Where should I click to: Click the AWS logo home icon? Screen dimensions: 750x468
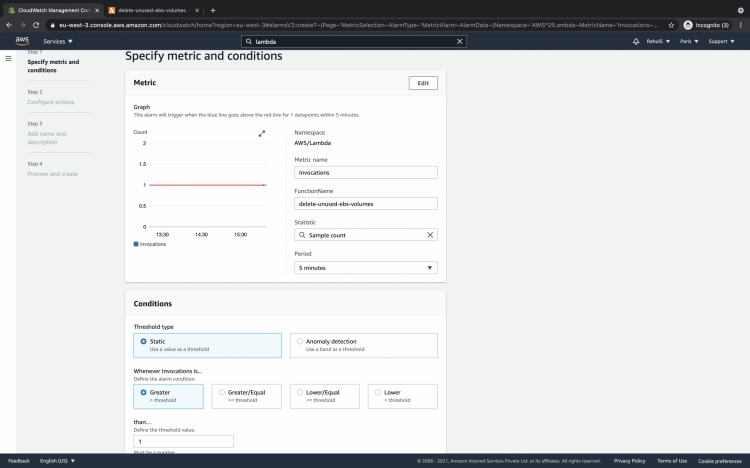21,41
